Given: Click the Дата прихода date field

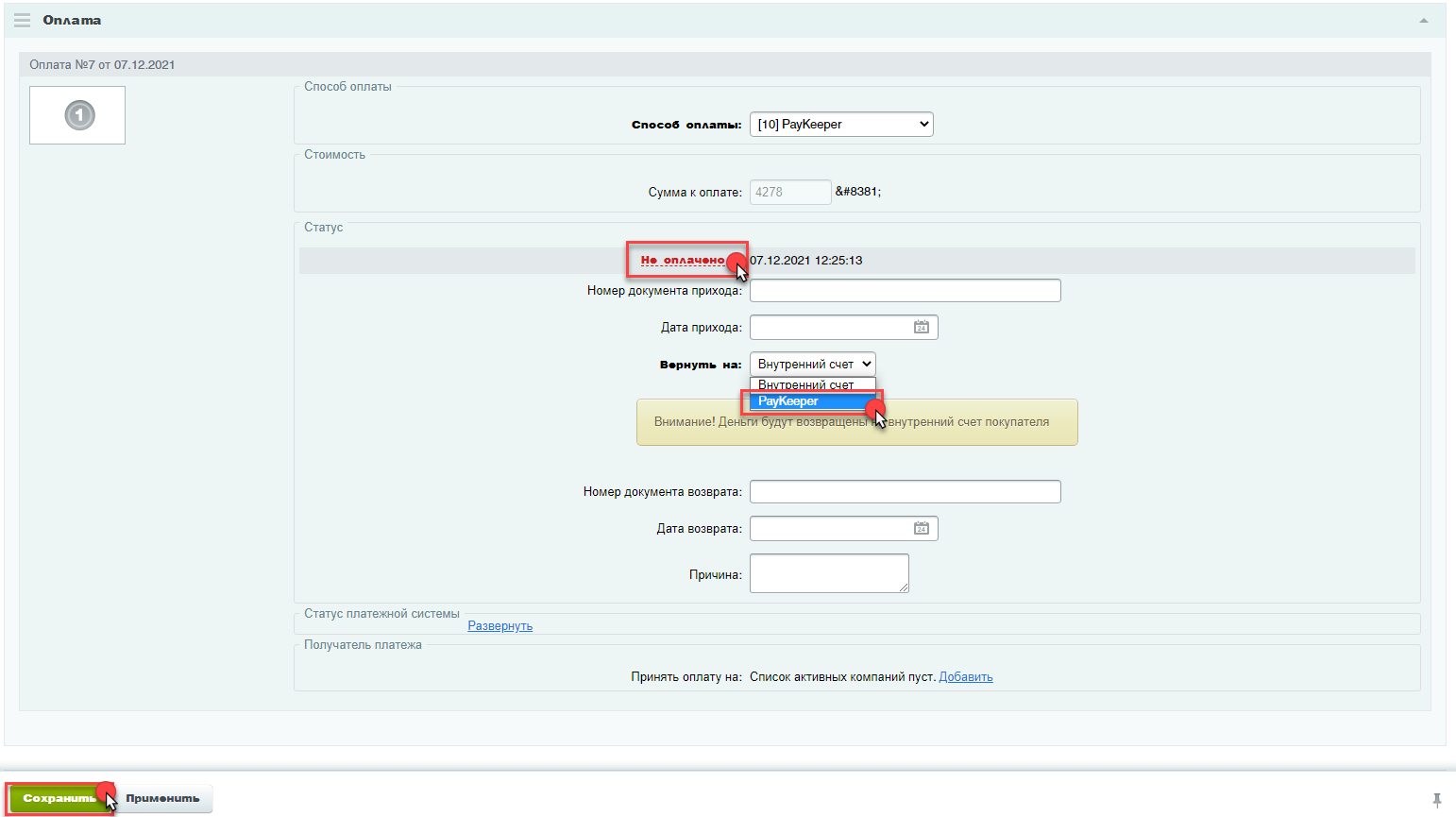Looking at the screenshot, I should [x=829, y=328].
